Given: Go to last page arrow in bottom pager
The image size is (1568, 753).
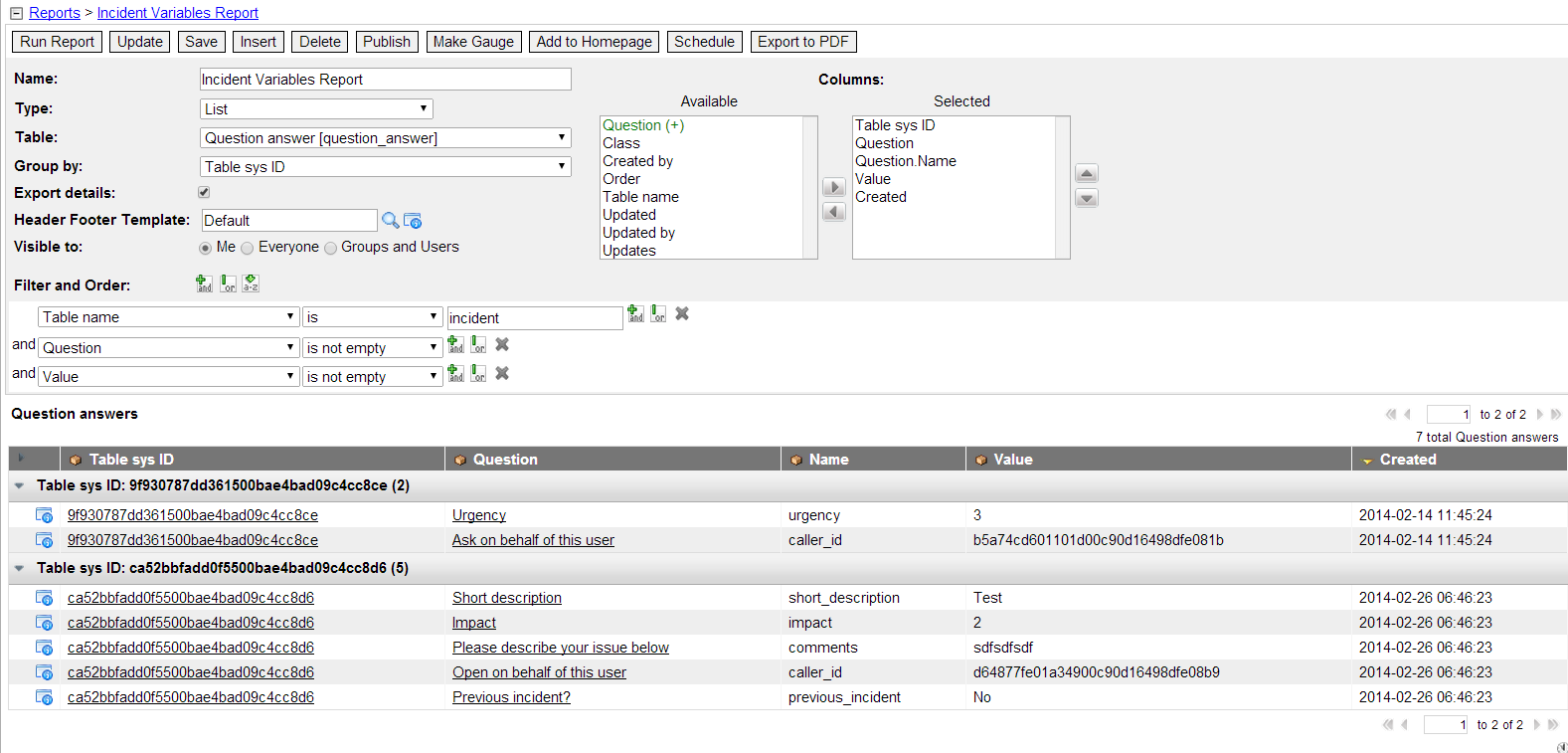Looking at the screenshot, I should click(1553, 725).
